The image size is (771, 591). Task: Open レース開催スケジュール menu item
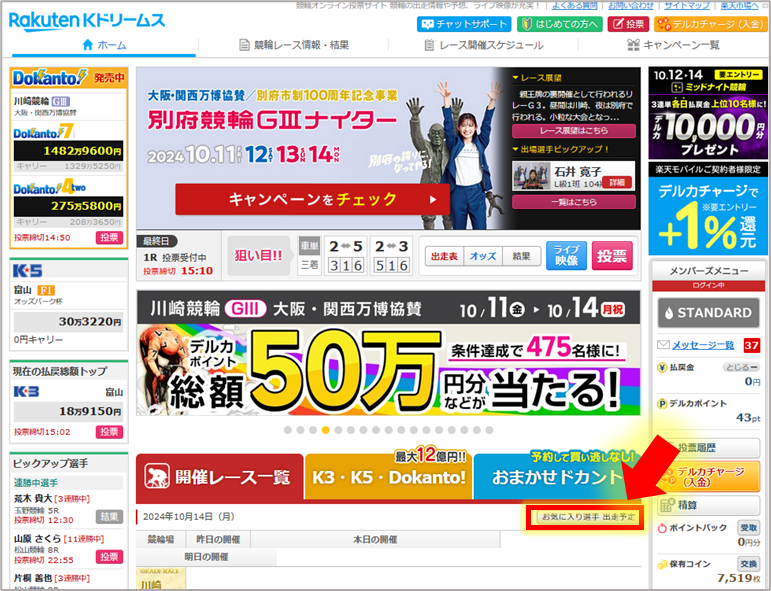point(484,45)
